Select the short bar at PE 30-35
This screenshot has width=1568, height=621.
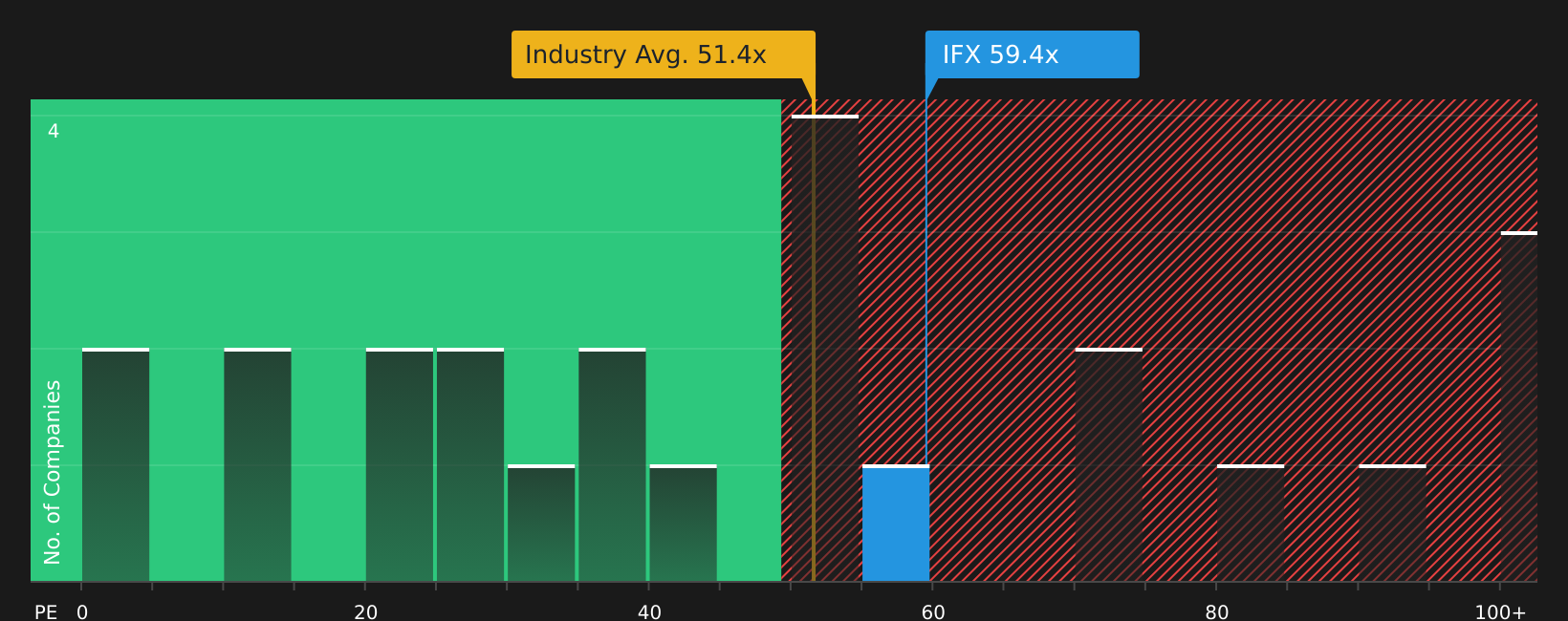(x=541, y=524)
